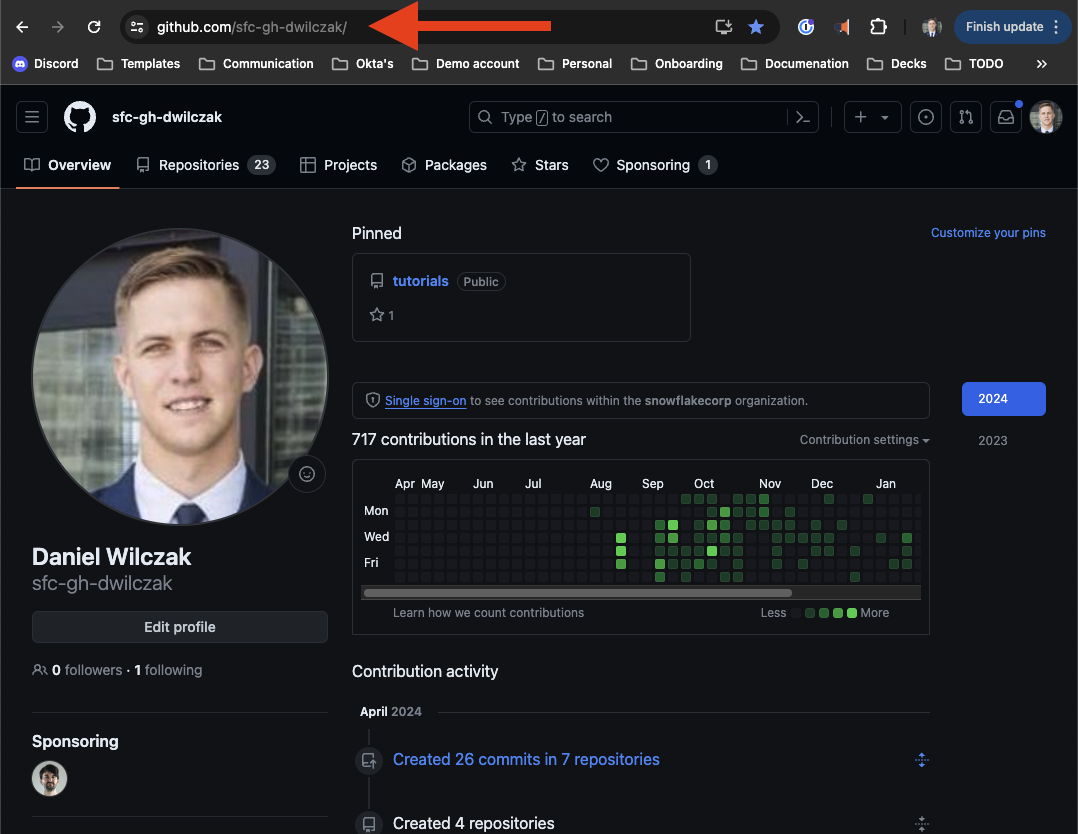View the 0 followers list

pyautogui.click(x=87, y=670)
